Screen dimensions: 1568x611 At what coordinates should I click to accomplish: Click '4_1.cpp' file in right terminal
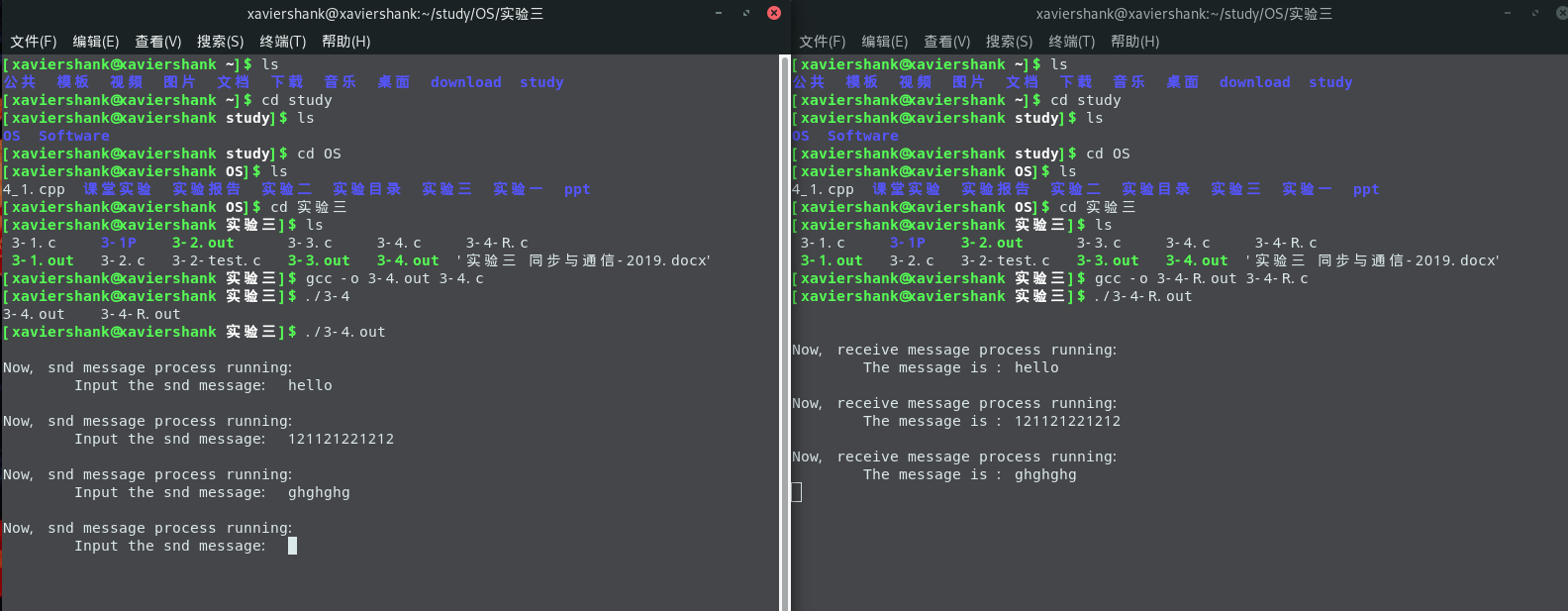tap(823, 189)
